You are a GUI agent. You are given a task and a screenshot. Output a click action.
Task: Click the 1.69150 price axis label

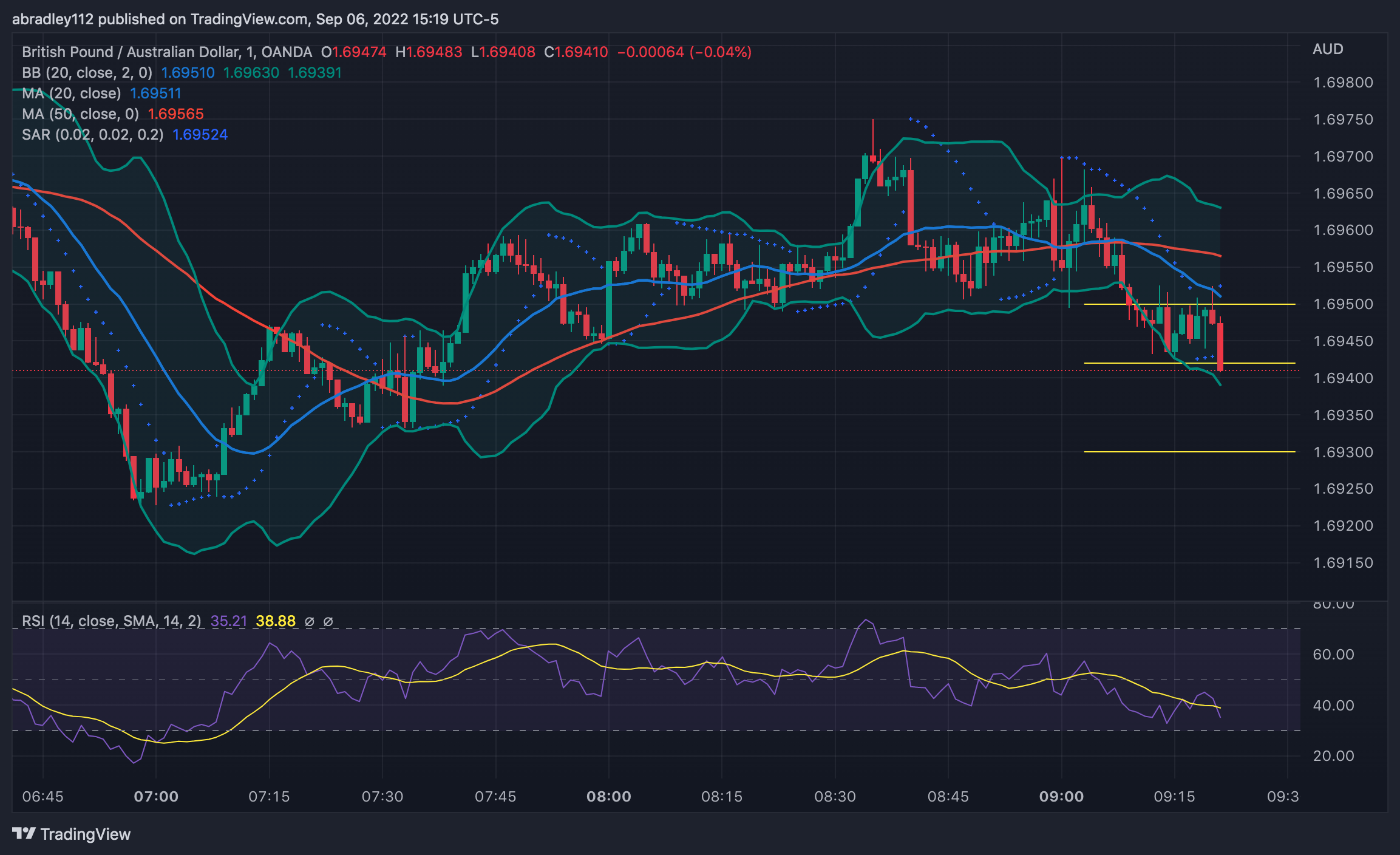(x=1343, y=563)
